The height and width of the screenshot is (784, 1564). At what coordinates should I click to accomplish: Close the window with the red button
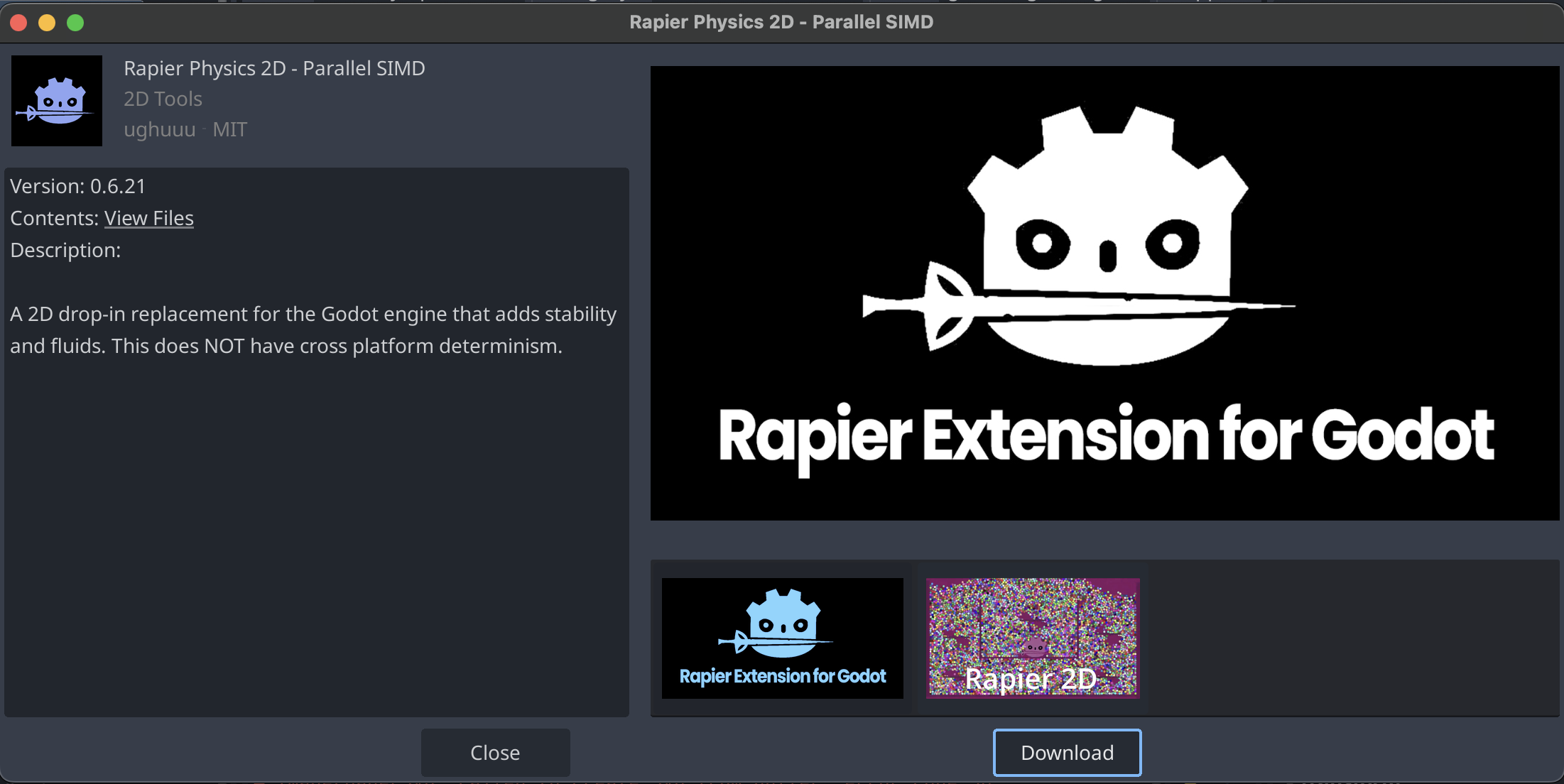(x=18, y=23)
